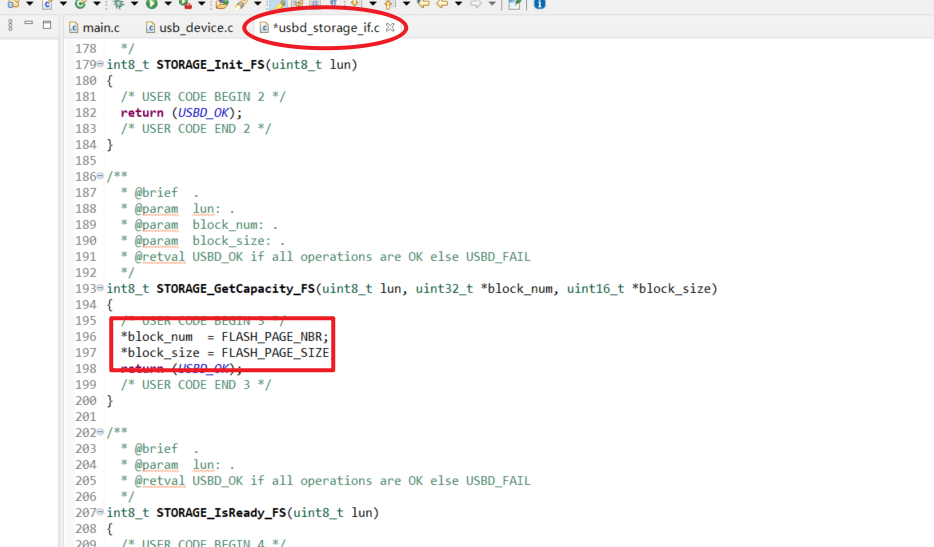Click the green Run play toolbar icon
Viewport: 934px width, 547px height.
tap(152, 4)
